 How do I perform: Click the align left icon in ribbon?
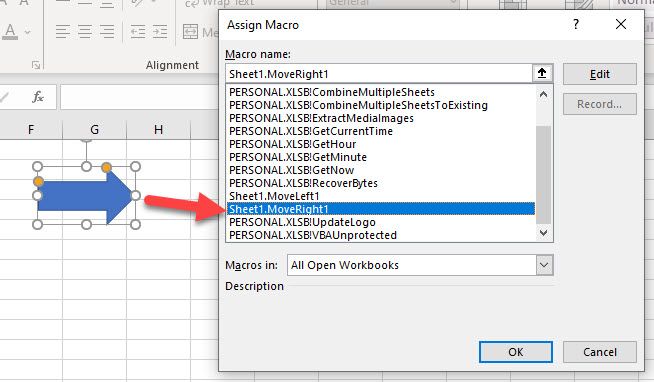63,32
